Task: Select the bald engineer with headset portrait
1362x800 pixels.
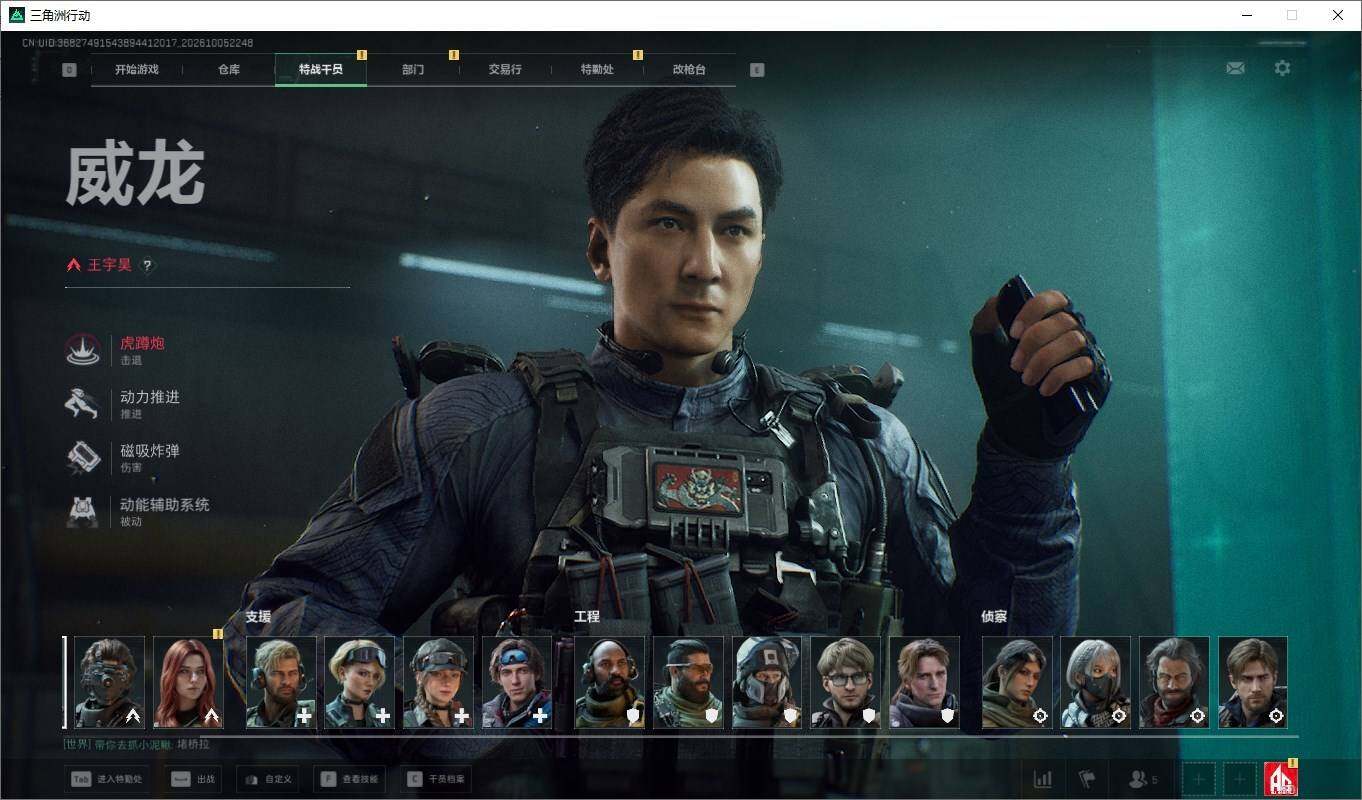Action: click(x=610, y=682)
